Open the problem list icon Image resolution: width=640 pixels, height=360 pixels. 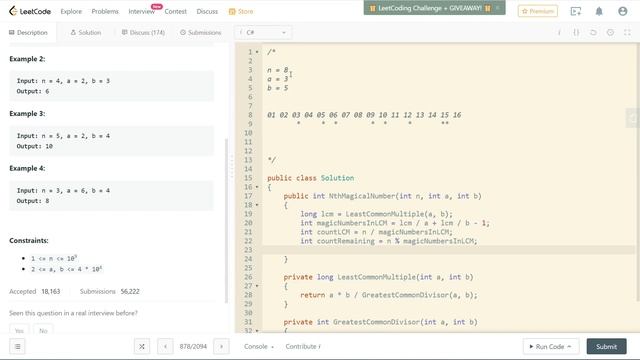(17, 347)
